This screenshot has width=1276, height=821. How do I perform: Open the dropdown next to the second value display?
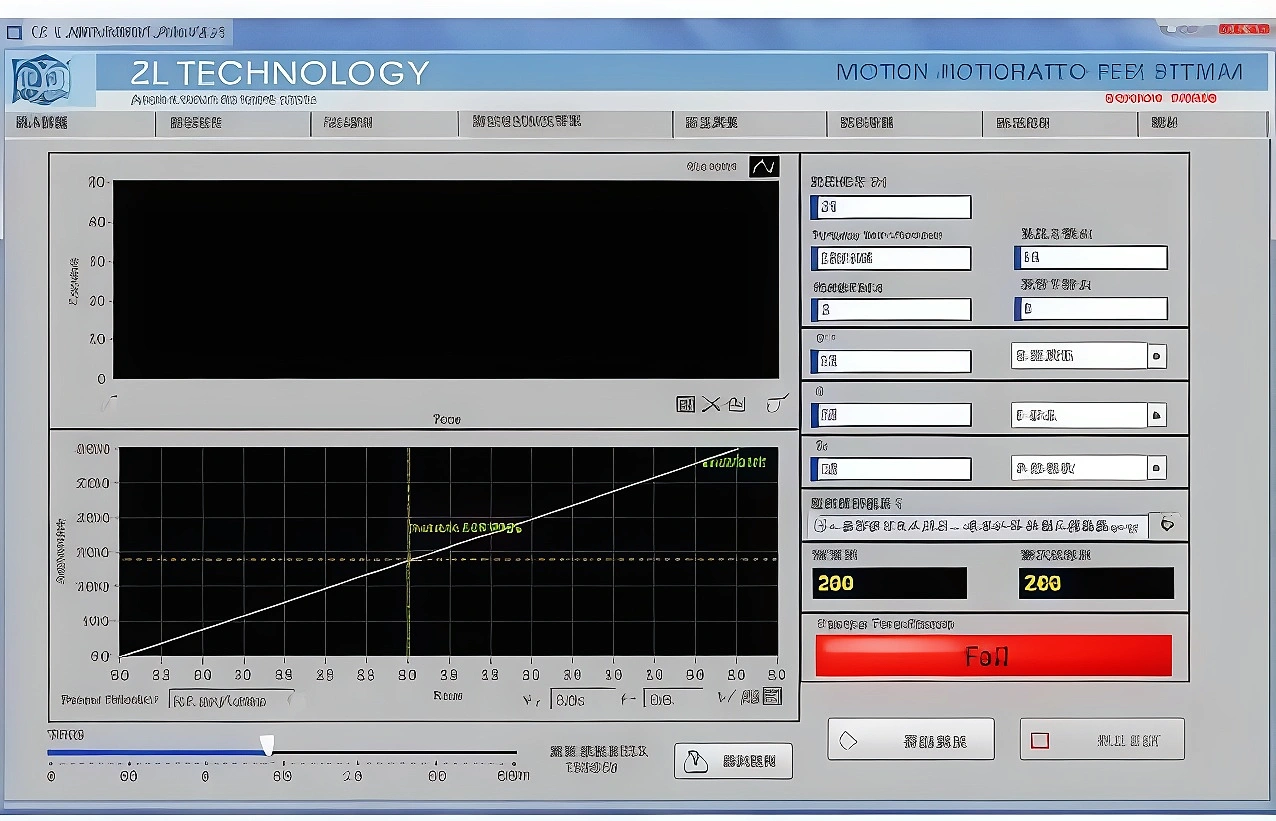(1156, 414)
